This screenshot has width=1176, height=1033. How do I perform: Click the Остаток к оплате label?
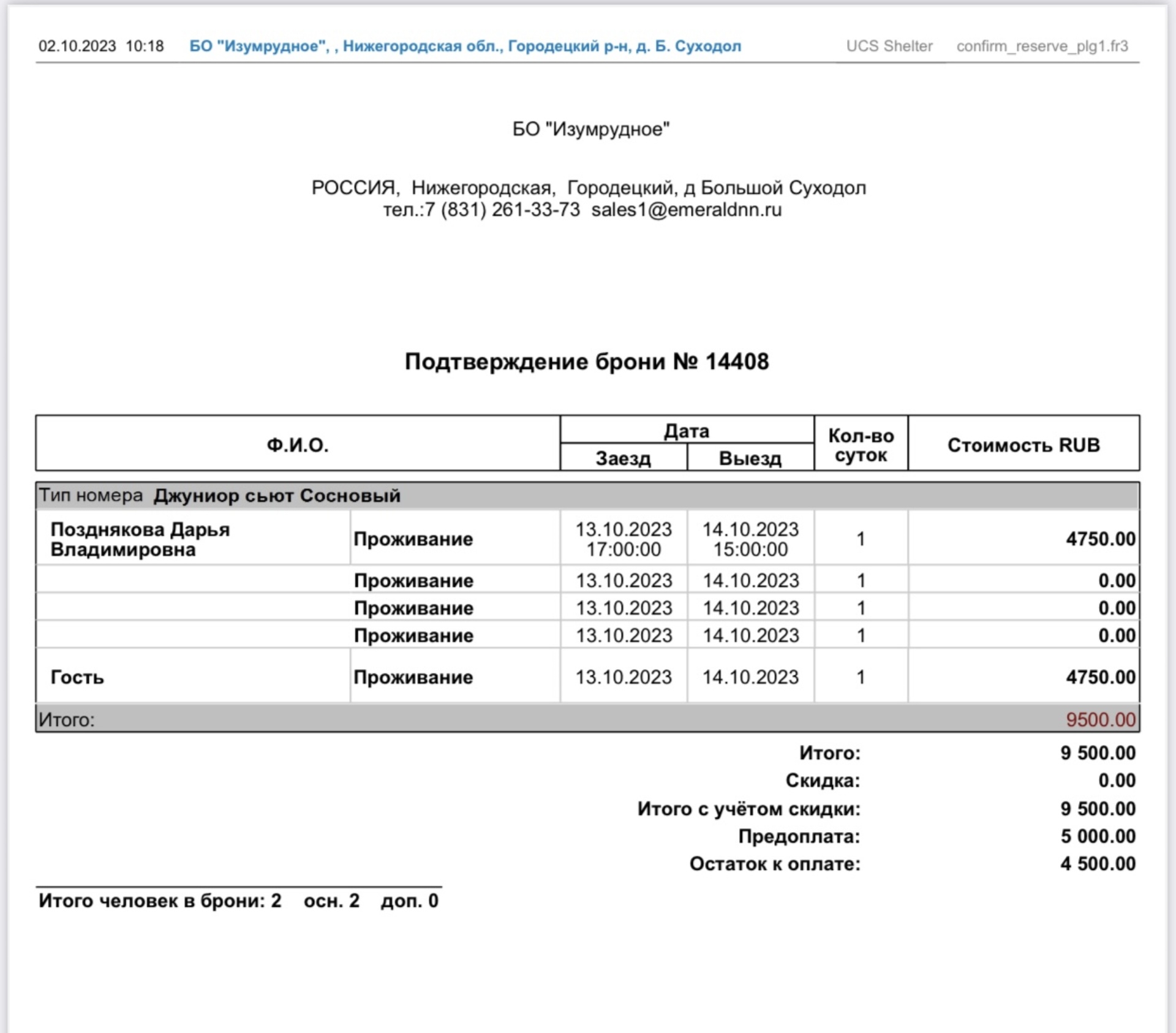point(775,864)
